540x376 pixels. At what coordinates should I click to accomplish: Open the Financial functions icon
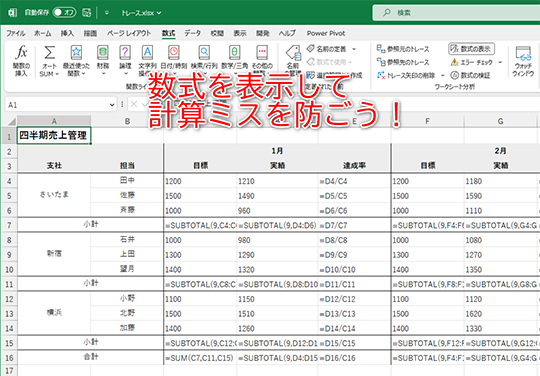click(x=103, y=53)
